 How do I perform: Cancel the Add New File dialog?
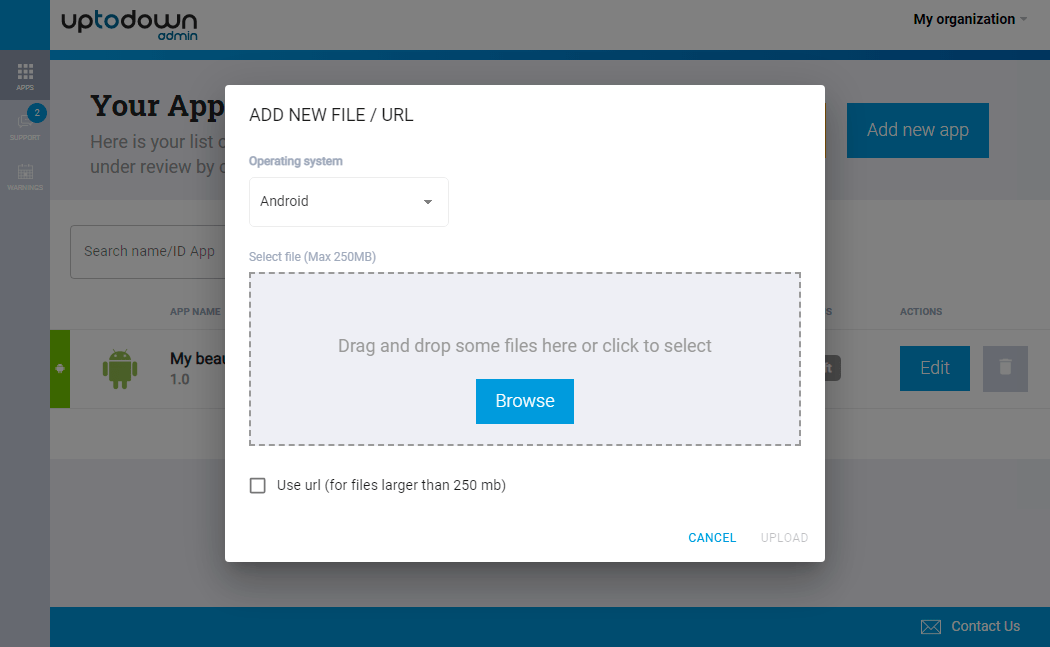tap(711, 537)
